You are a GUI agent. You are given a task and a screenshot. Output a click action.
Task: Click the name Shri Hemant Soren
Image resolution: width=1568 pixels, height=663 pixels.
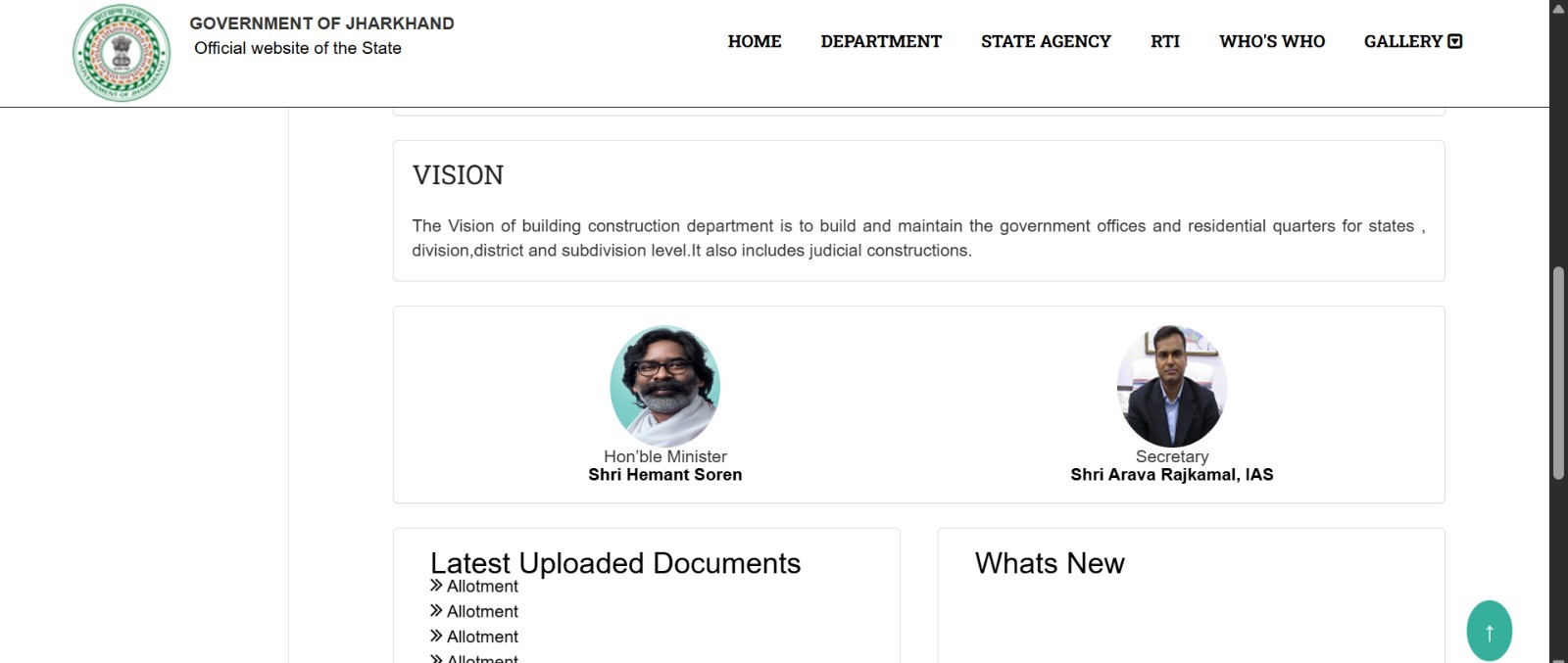pos(664,475)
